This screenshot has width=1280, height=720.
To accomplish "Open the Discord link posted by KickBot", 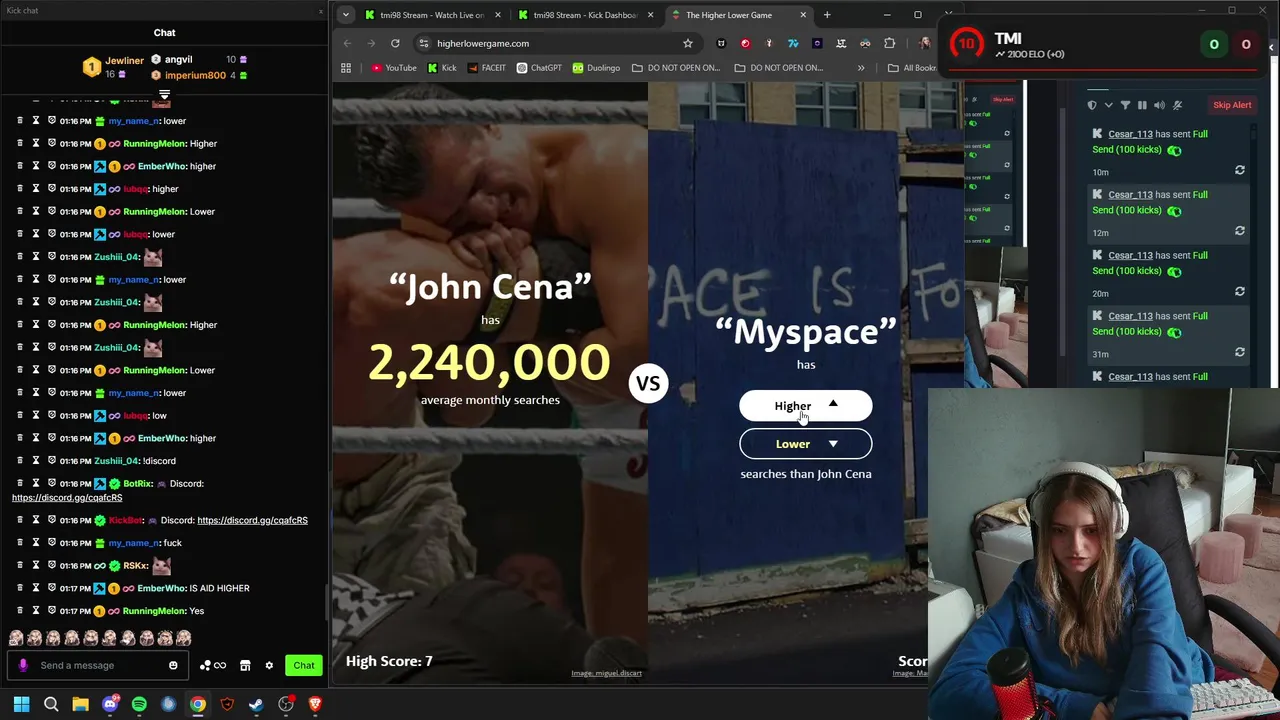I will [252, 520].
